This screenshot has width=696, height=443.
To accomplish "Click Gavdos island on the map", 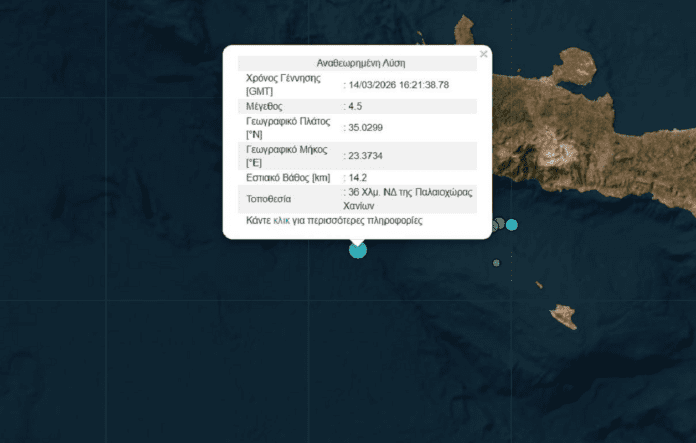I will [x=564, y=317].
